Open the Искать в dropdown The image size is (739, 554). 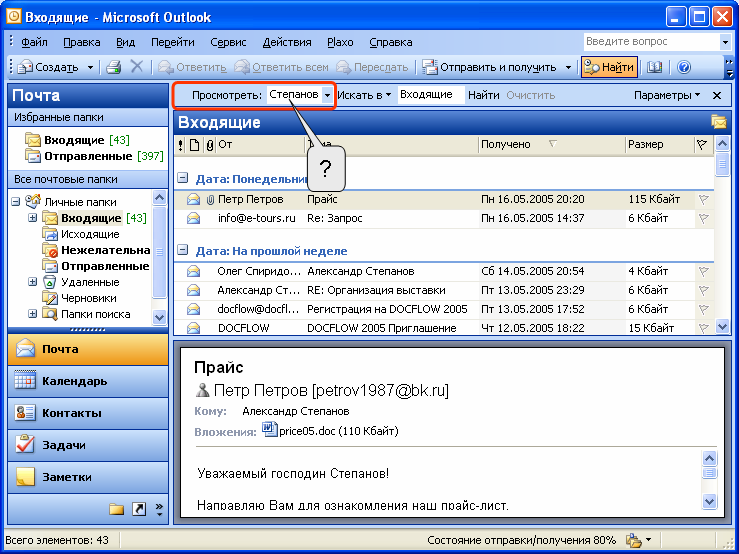click(x=364, y=95)
